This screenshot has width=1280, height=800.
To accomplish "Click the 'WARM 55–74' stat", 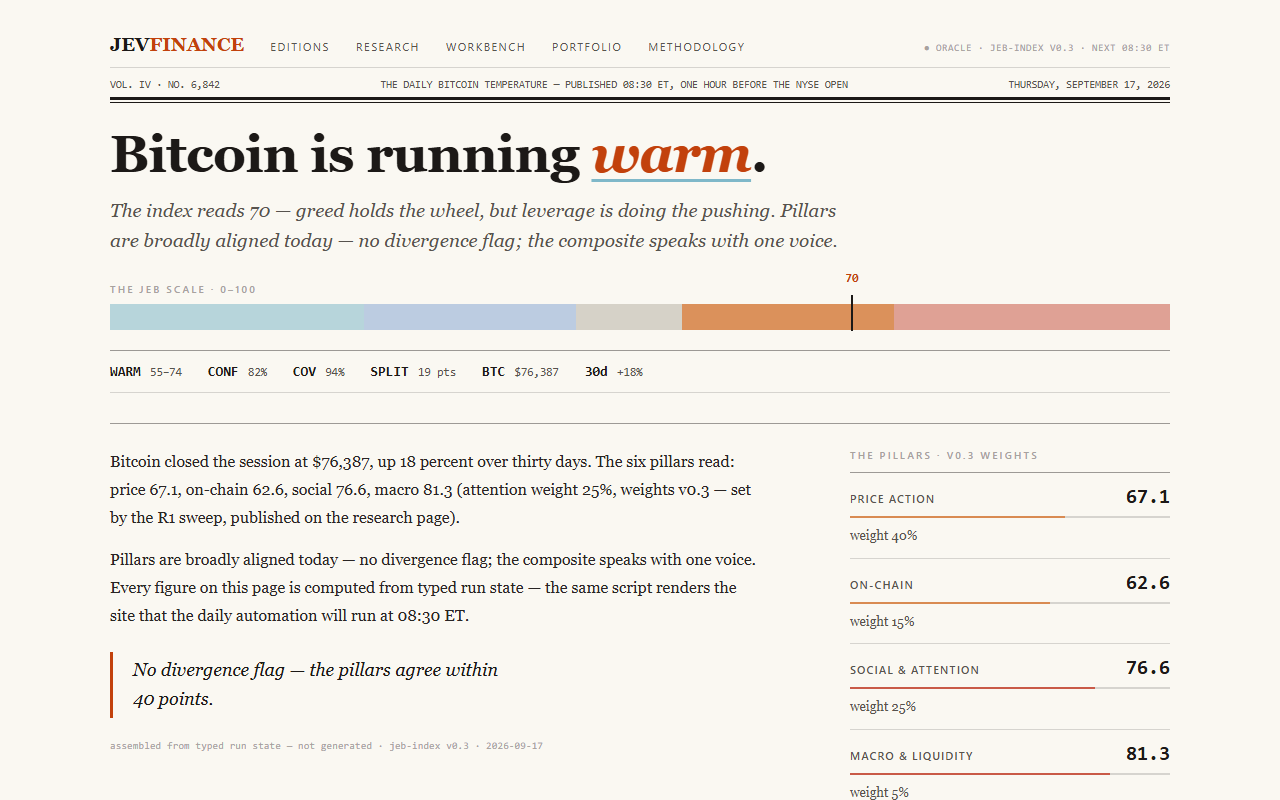I will tap(146, 372).
